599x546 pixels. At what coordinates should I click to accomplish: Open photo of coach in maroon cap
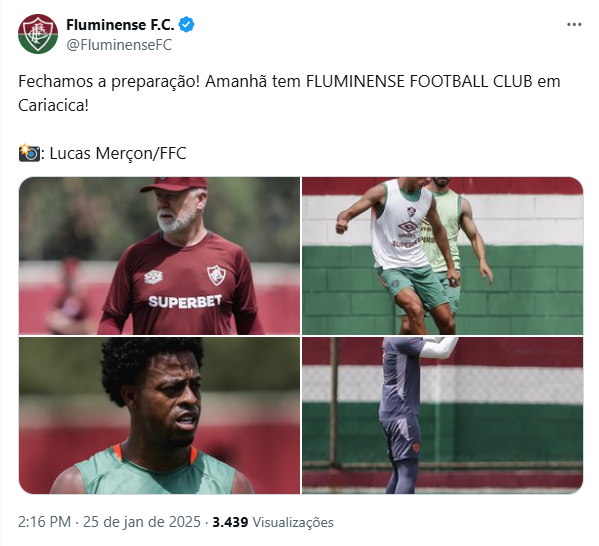159,256
